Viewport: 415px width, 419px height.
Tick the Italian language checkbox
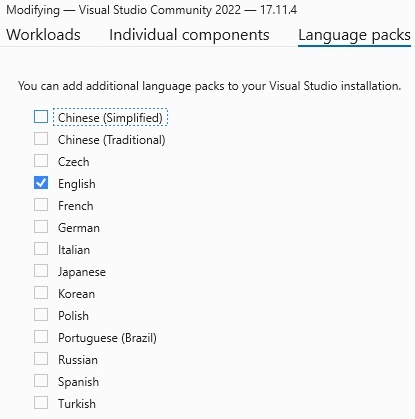tap(41, 249)
